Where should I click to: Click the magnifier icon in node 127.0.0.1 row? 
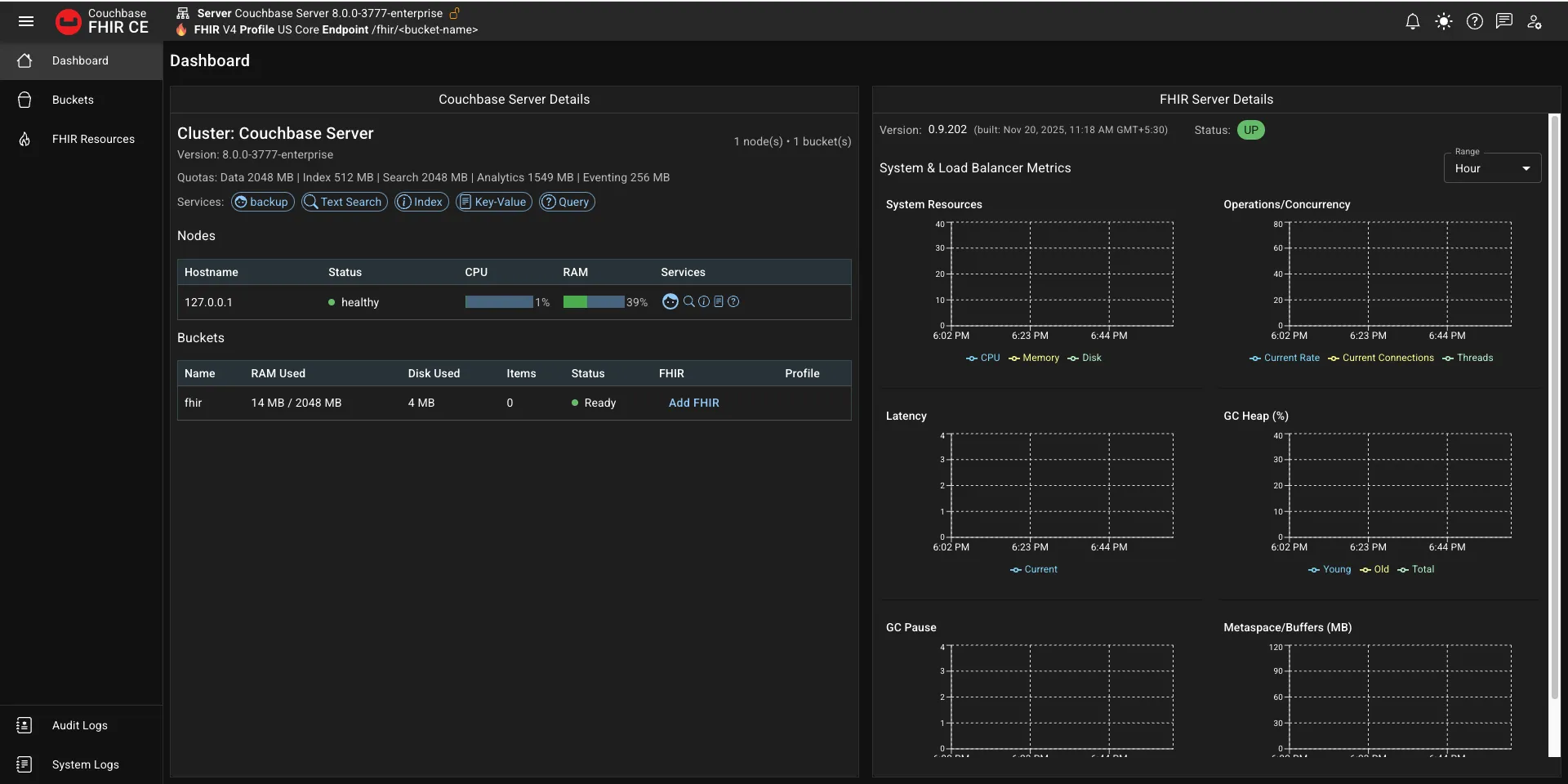688,301
